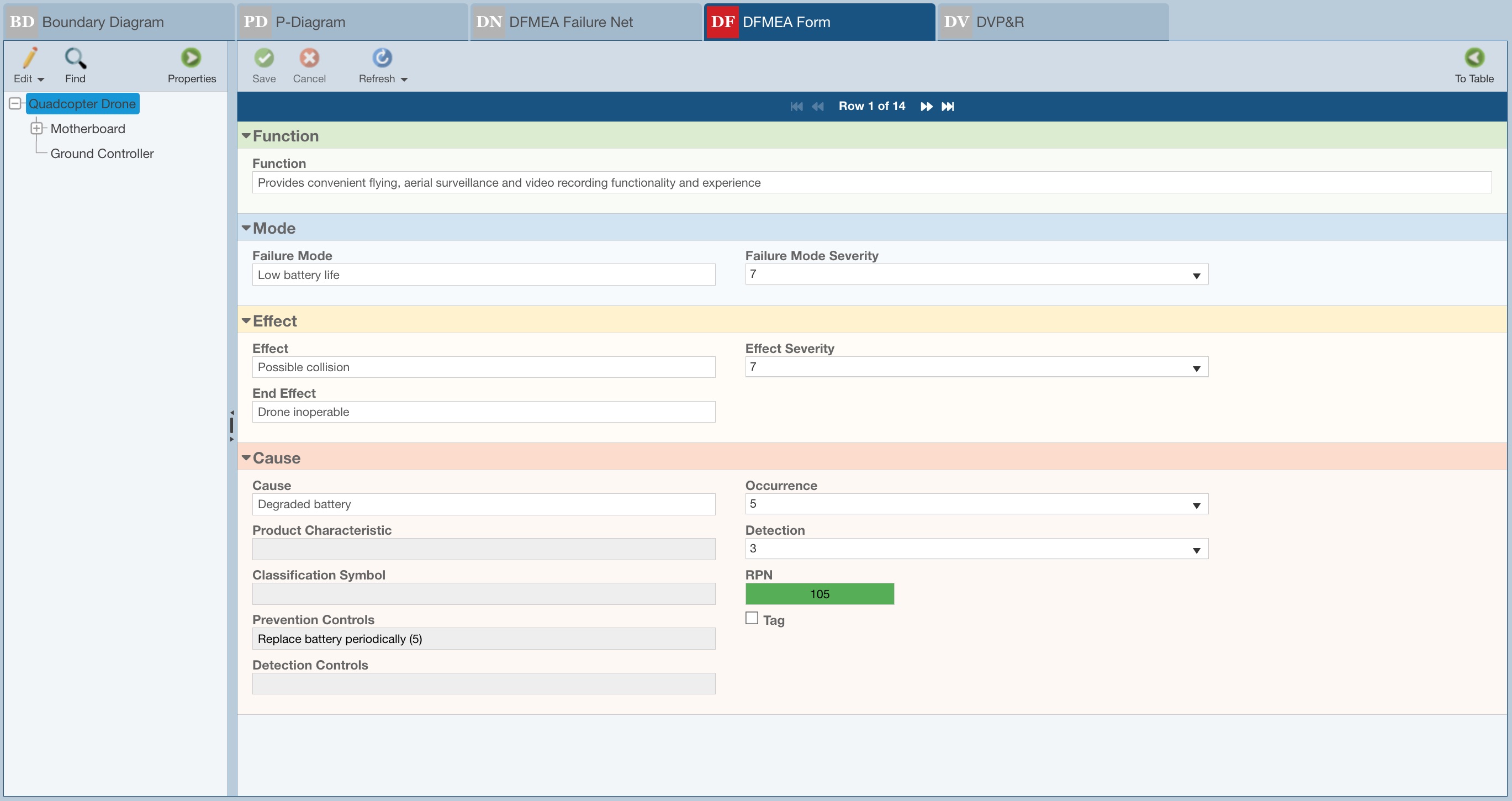Collapse the Quadcopter Drone tree node
The image size is (1512, 801).
tap(16, 104)
